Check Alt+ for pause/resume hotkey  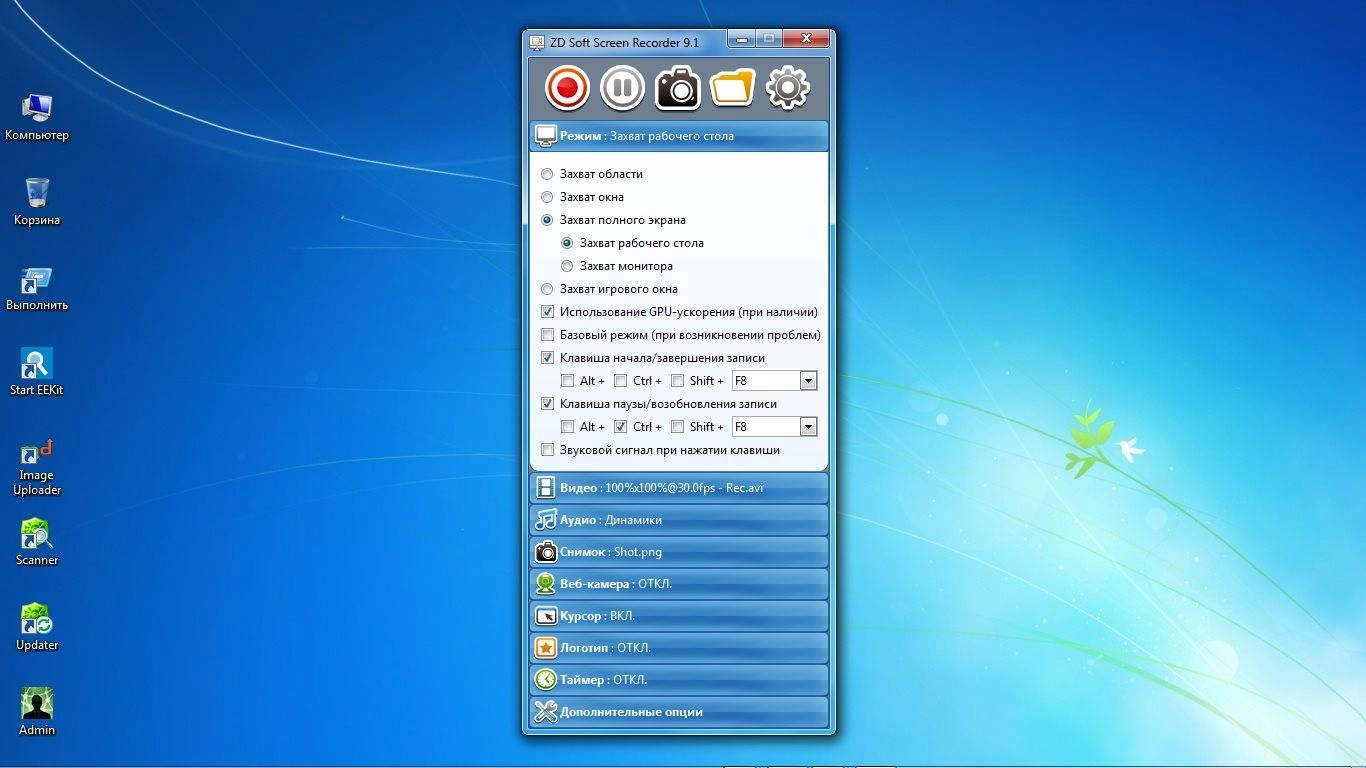[567, 427]
